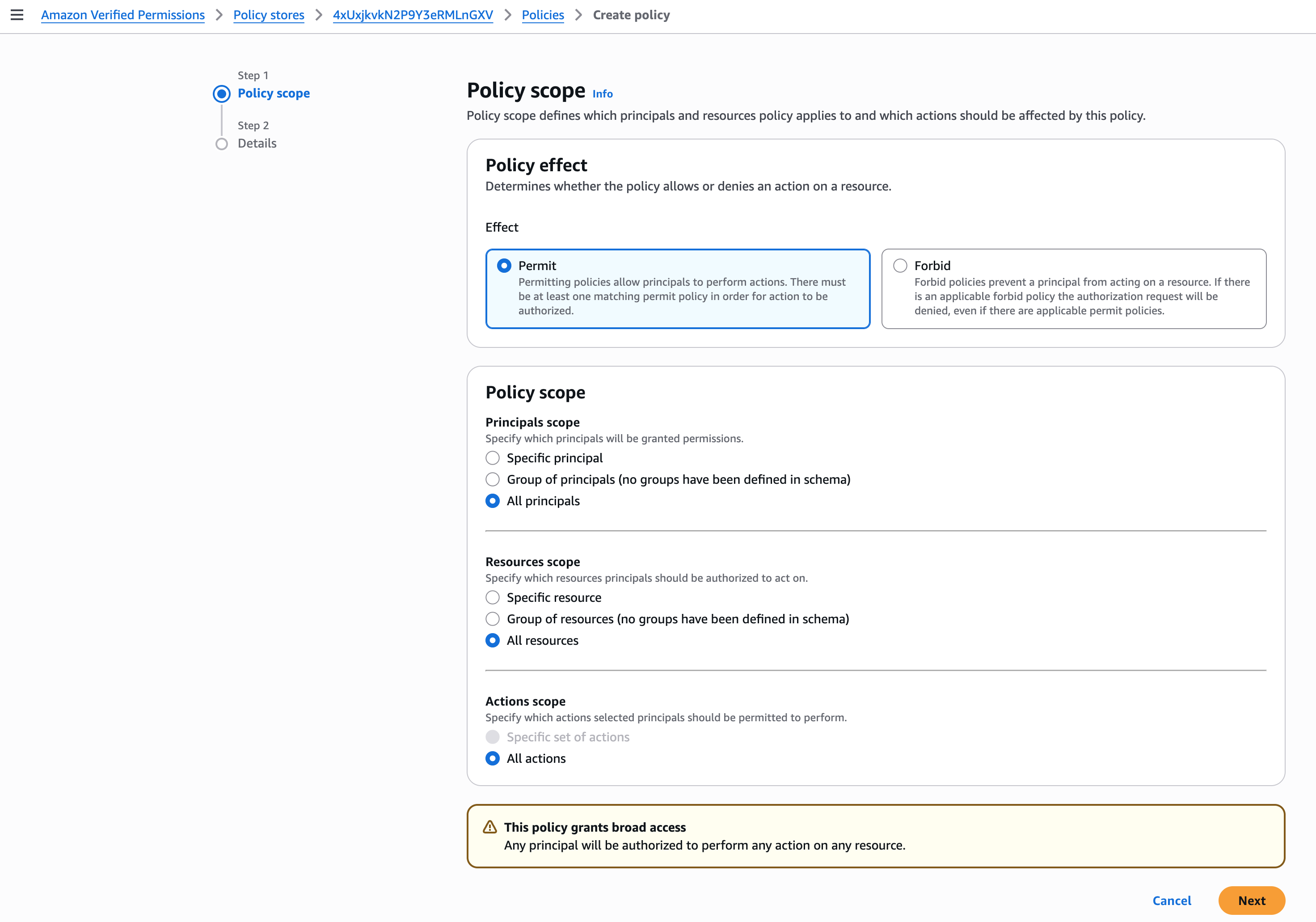Open the Info link beside Policy scope
Viewport: 1316px width, 922px height.
point(603,94)
